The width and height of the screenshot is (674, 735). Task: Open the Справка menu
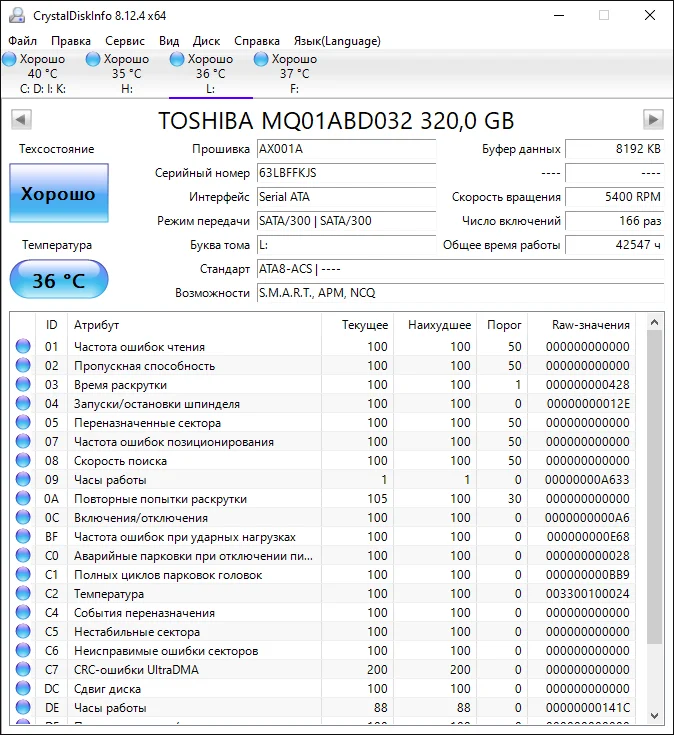257,41
